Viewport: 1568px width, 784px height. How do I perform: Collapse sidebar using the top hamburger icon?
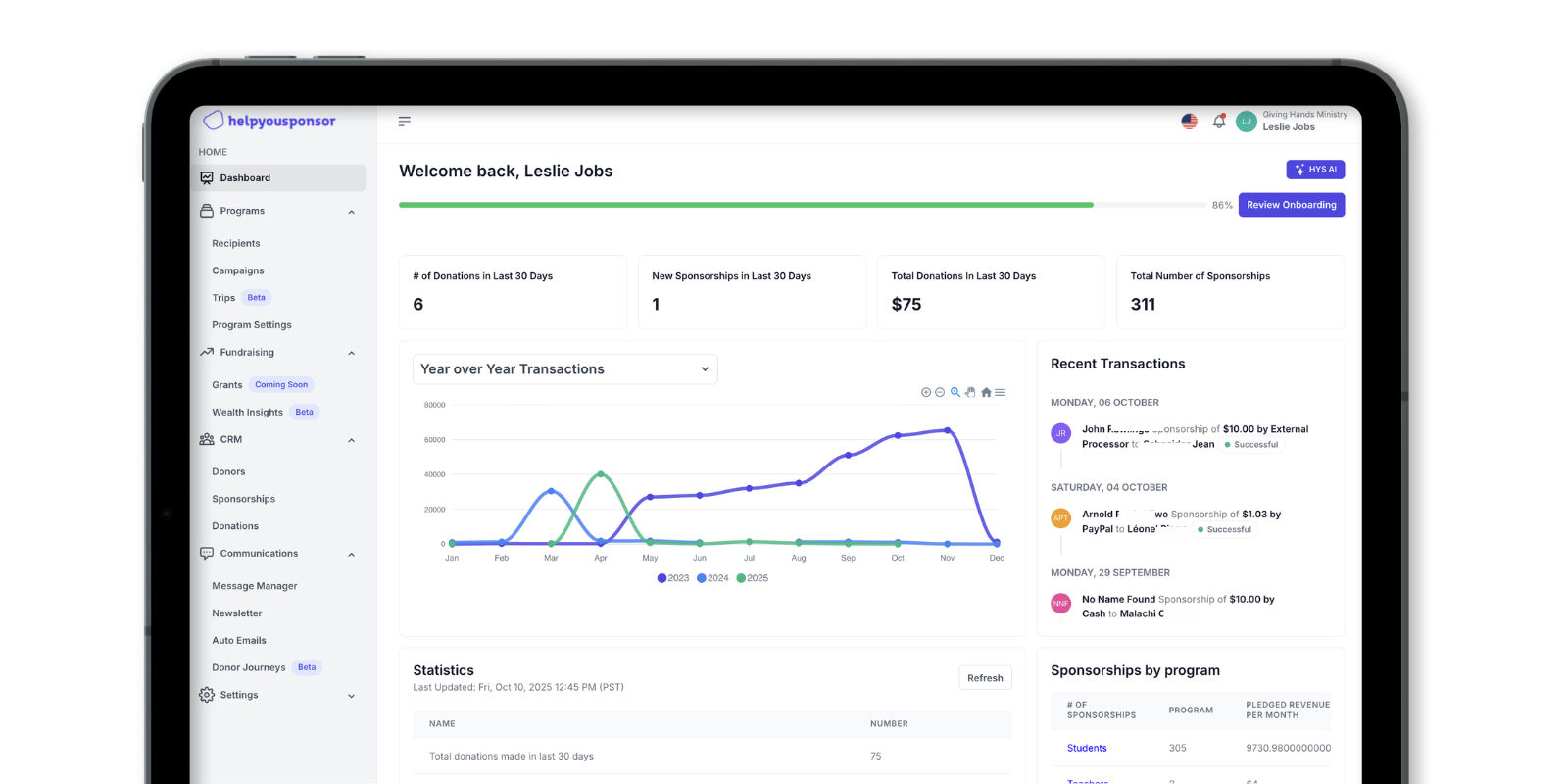click(x=404, y=122)
